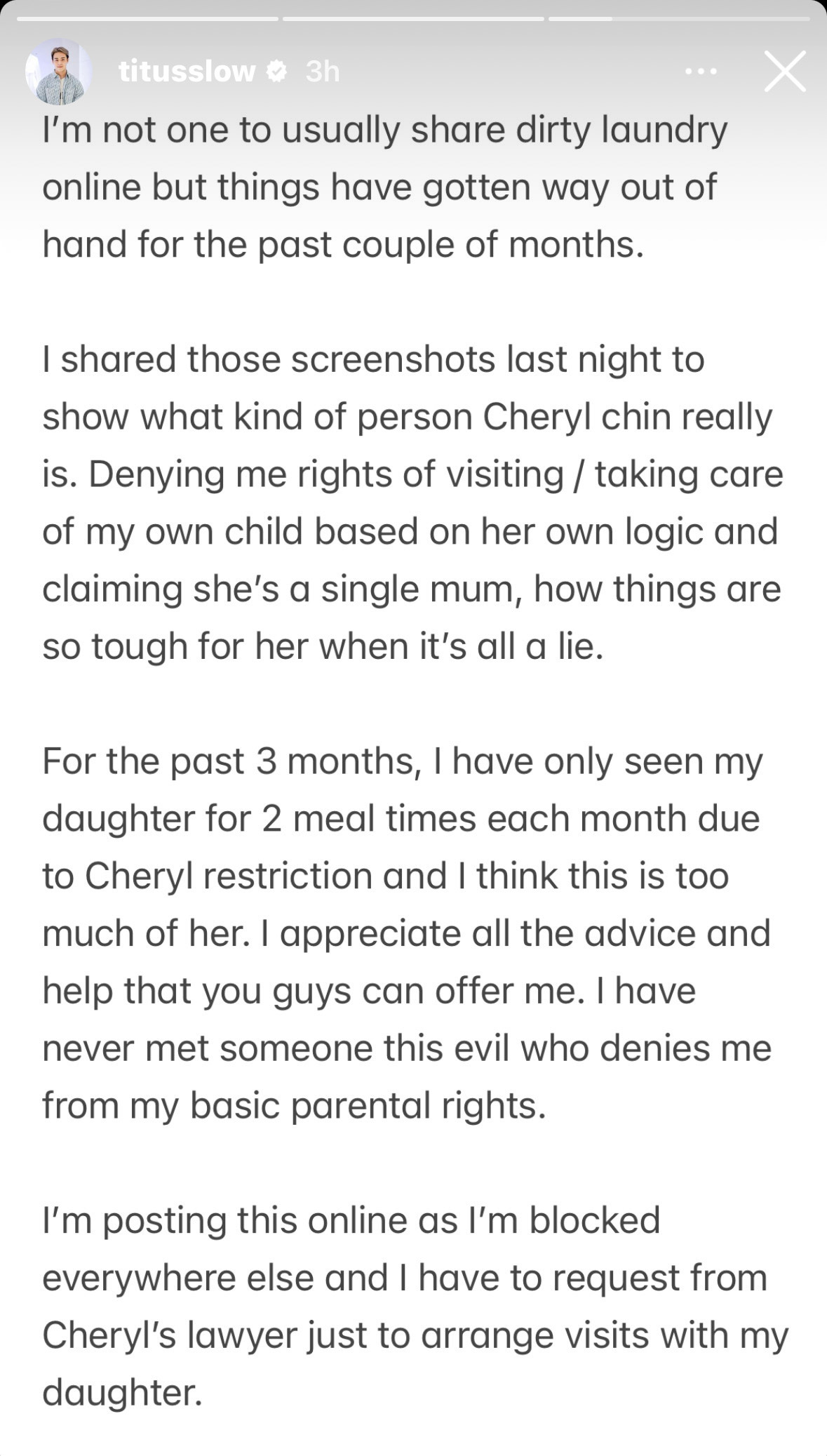Click the blue verified badge
Viewport: 827px width, 1456px height.
(x=278, y=71)
